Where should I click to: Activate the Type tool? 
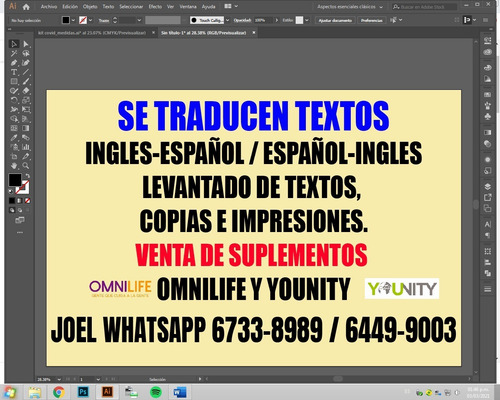(14, 72)
